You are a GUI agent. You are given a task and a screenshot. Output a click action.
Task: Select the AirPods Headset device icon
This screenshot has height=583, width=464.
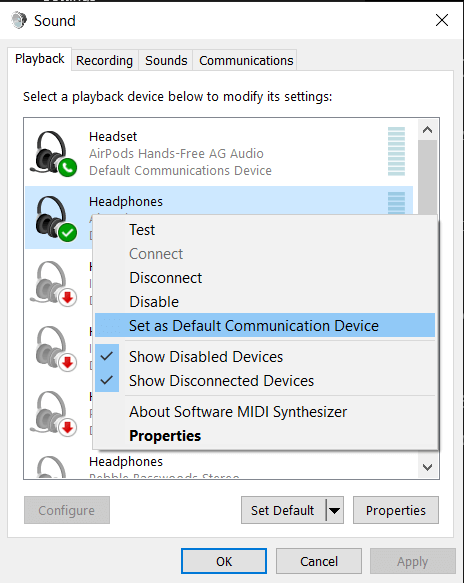click(x=54, y=154)
